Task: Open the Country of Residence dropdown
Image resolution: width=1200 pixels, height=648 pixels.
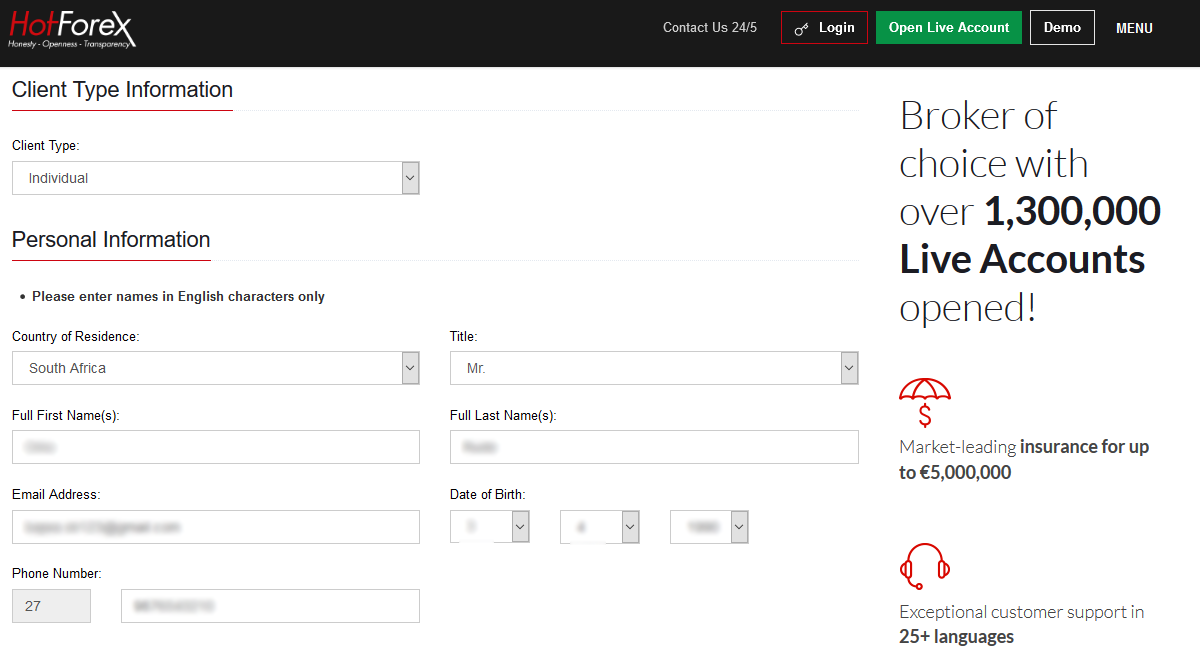Action: pyautogui.click(x=216, y=368)
